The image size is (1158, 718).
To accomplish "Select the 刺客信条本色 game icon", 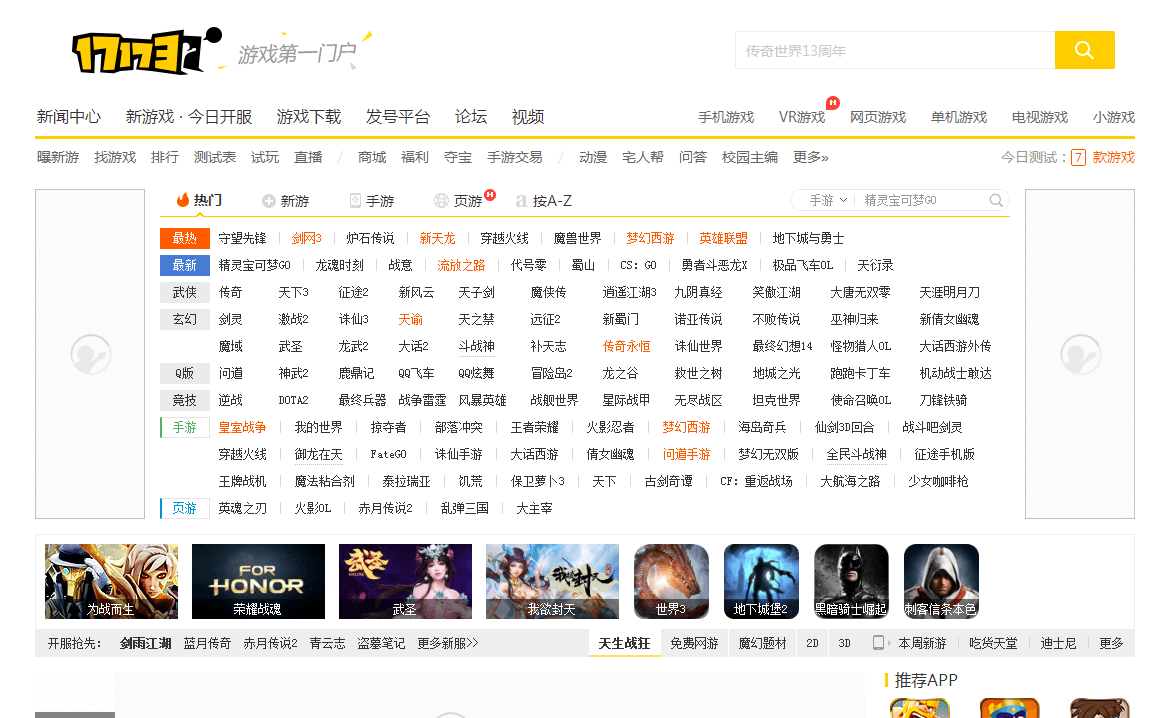I will 941,581.
